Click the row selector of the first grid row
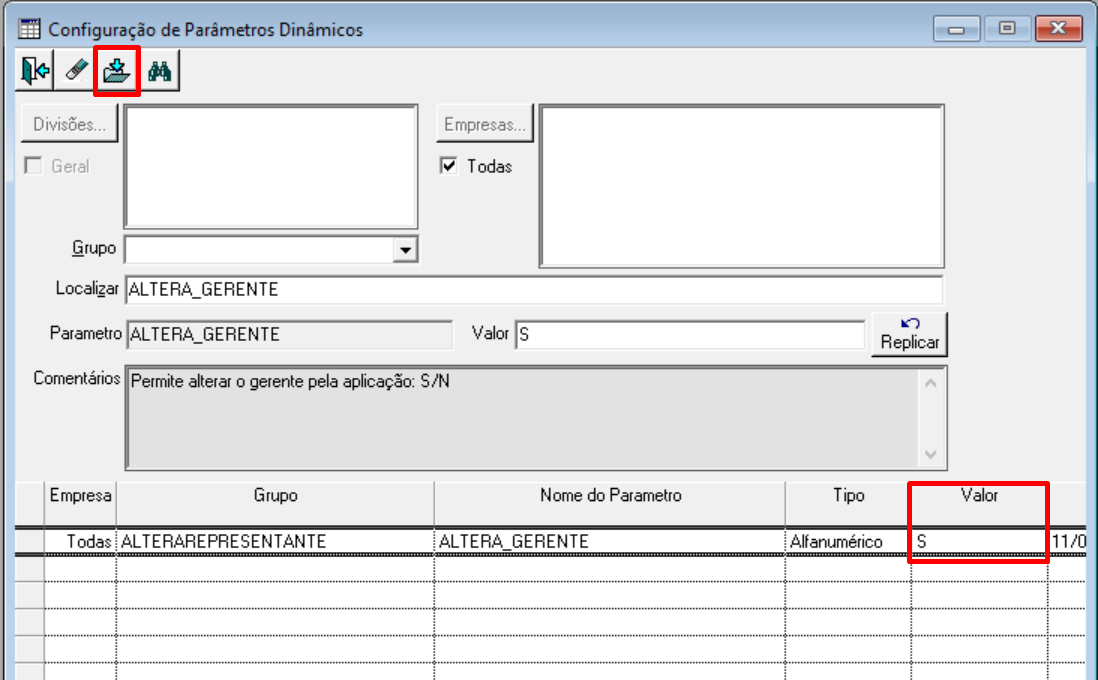The image size is (1098, 680). click(29, 541)
